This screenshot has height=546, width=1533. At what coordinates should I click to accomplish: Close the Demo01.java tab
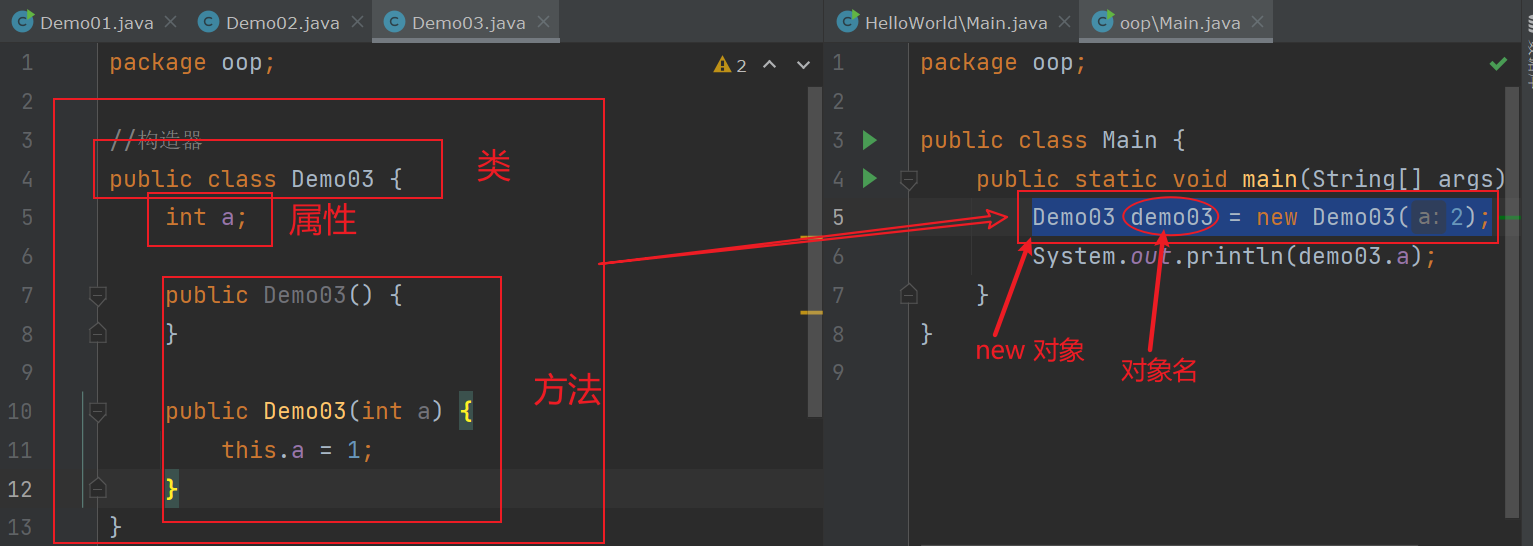click(169, 22)
